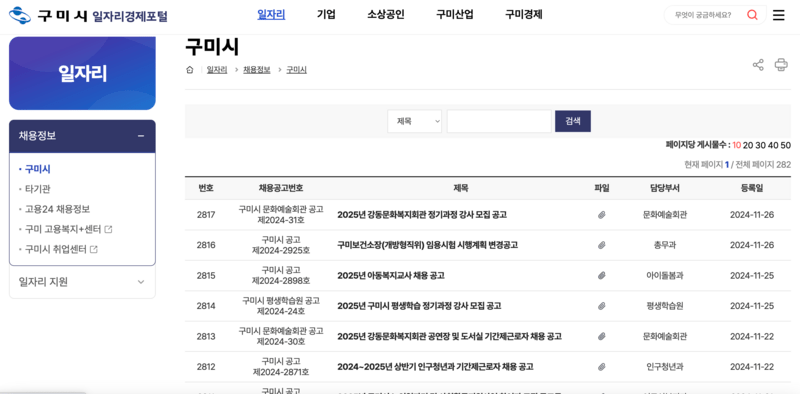The width and height of the screenshot is (800, 394).
Task: Click the 일자리 breadcrumb link
Action: (217, 70)
